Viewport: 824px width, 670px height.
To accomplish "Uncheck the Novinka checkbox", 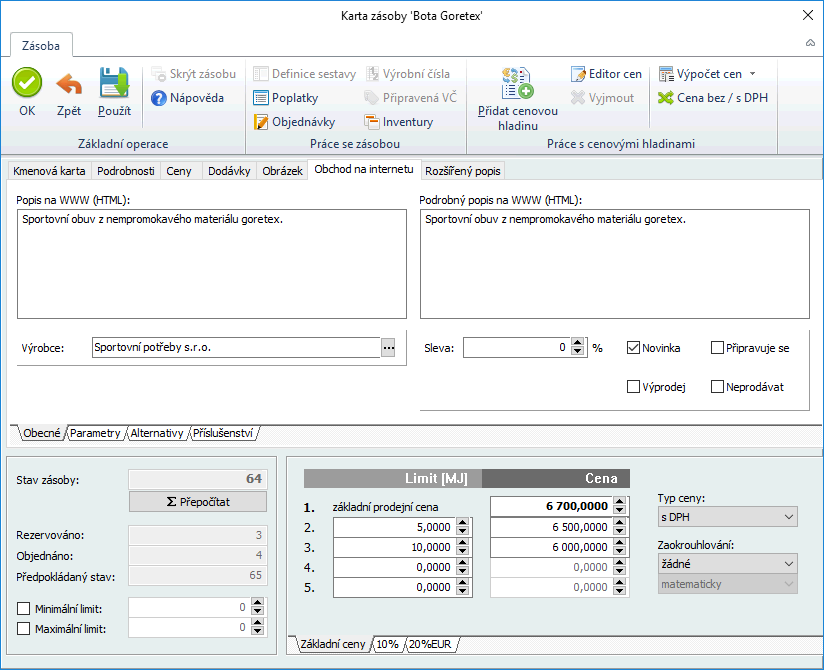I will (633, 348).
